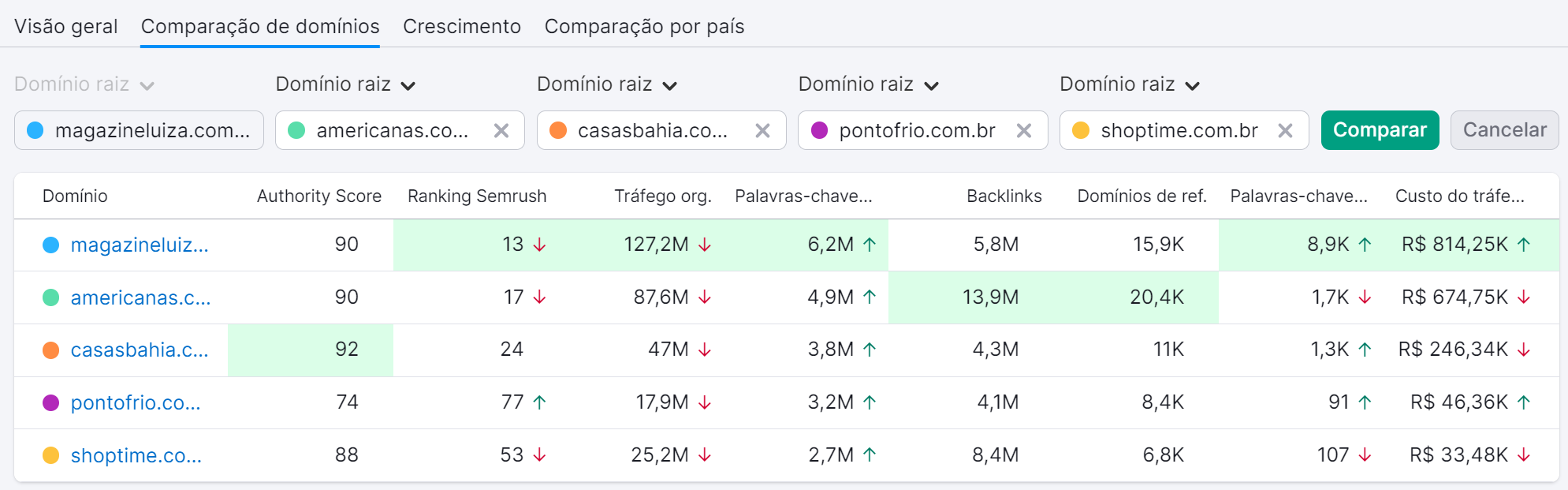Remove americanas.com.br from the comparison
Image resolution: width=1568 pixels, height=490 pixels.
pos(501,131)
